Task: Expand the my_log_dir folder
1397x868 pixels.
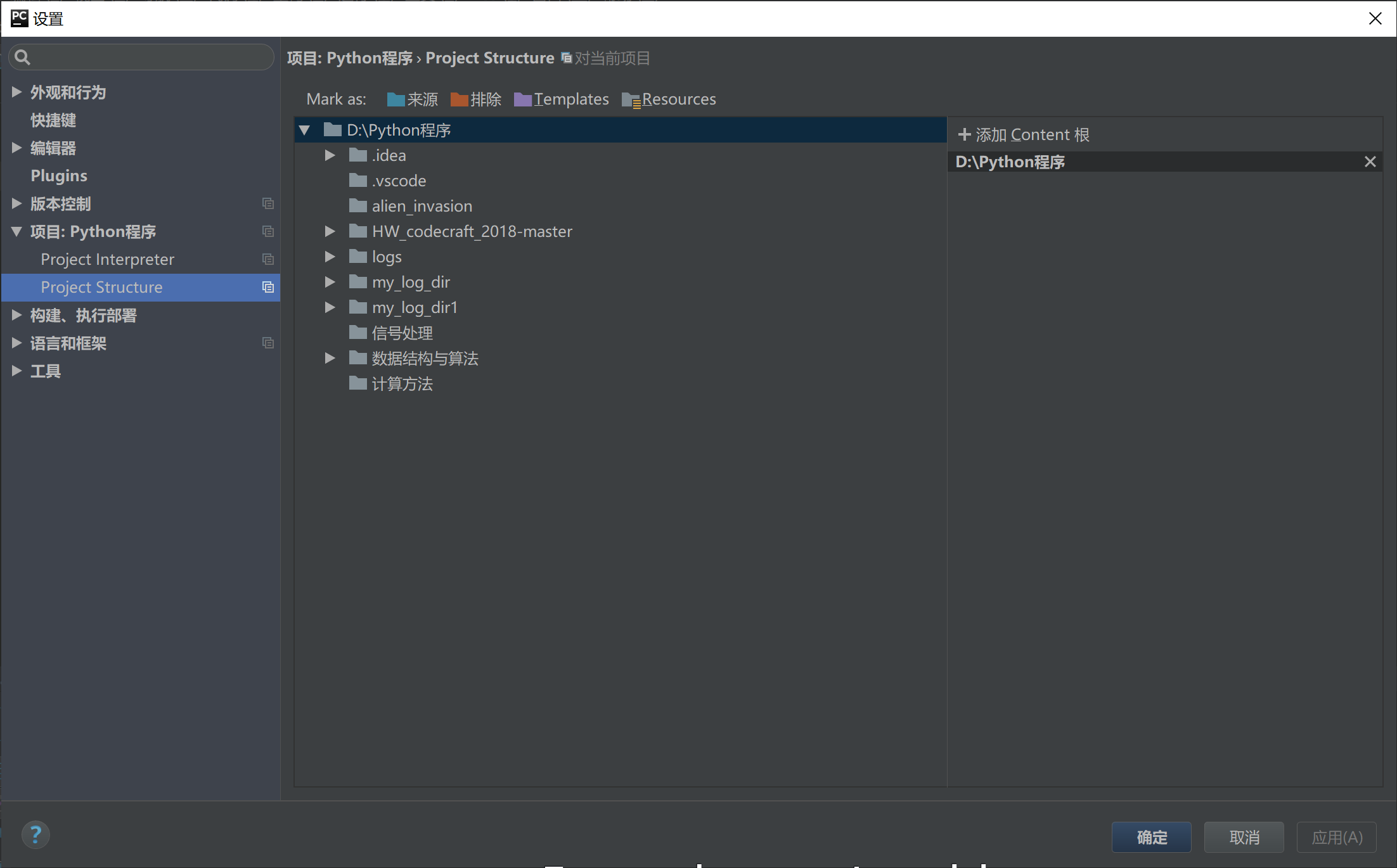Action: tap(330, 282)
